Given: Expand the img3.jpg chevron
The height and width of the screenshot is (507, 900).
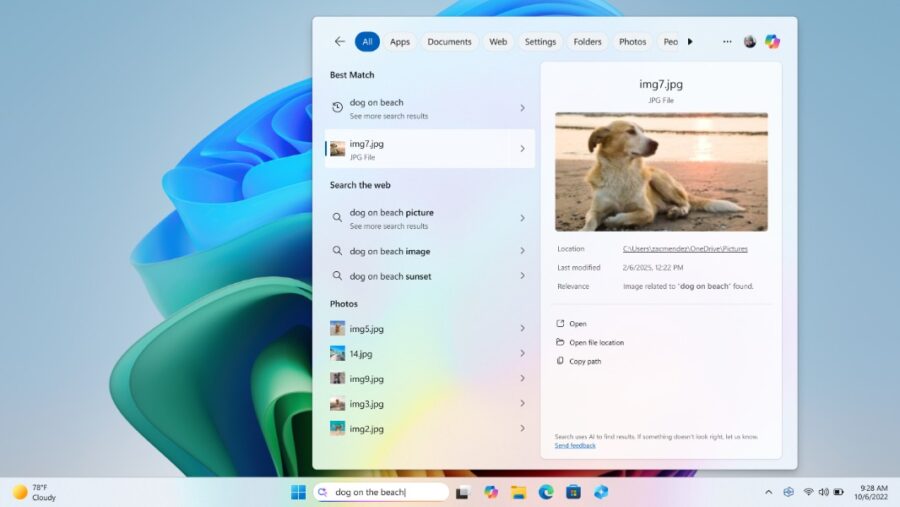Looking at the screenshot, I should (x=522, y=403).
